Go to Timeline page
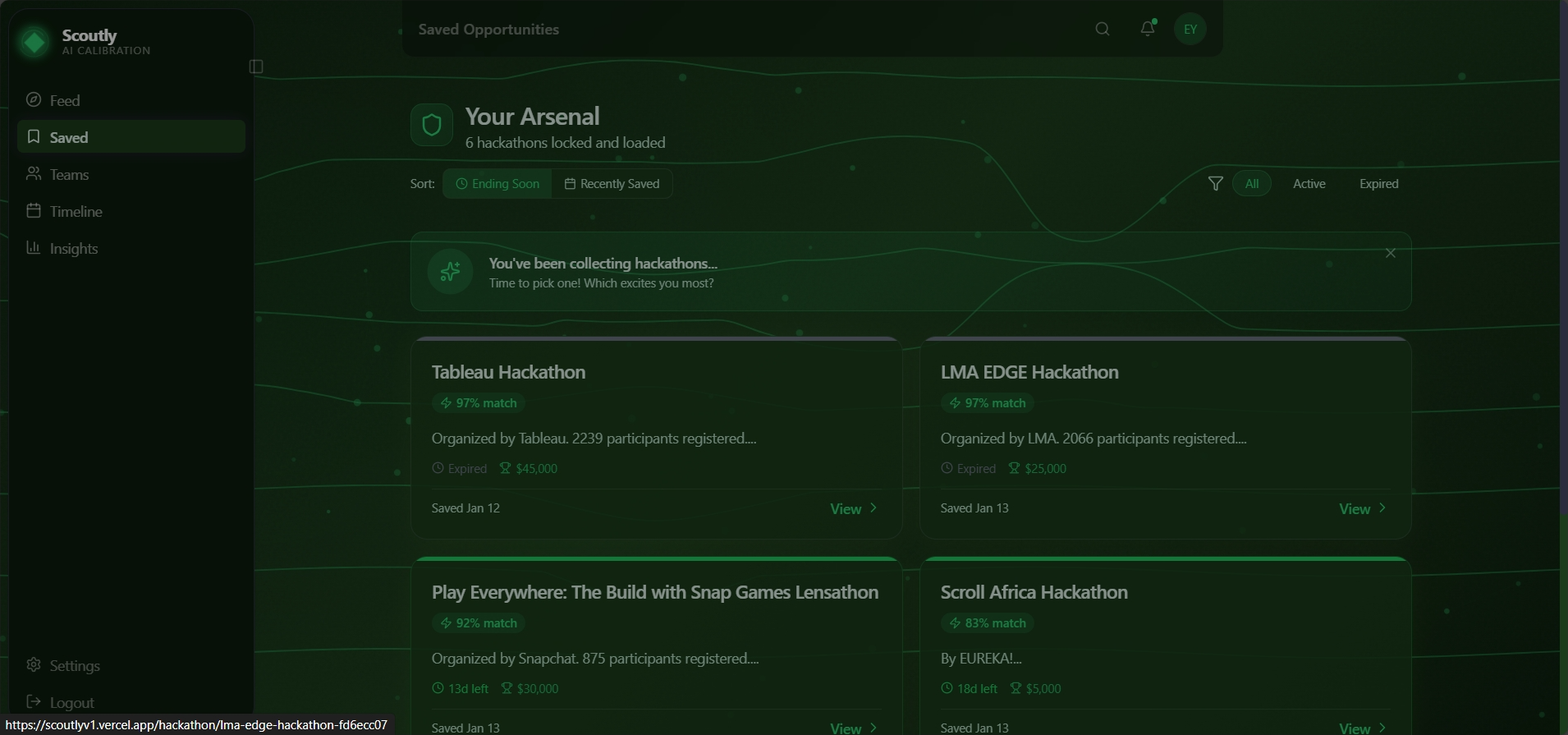The width and height of the screenshot is (1568, 735). (76, 212)
